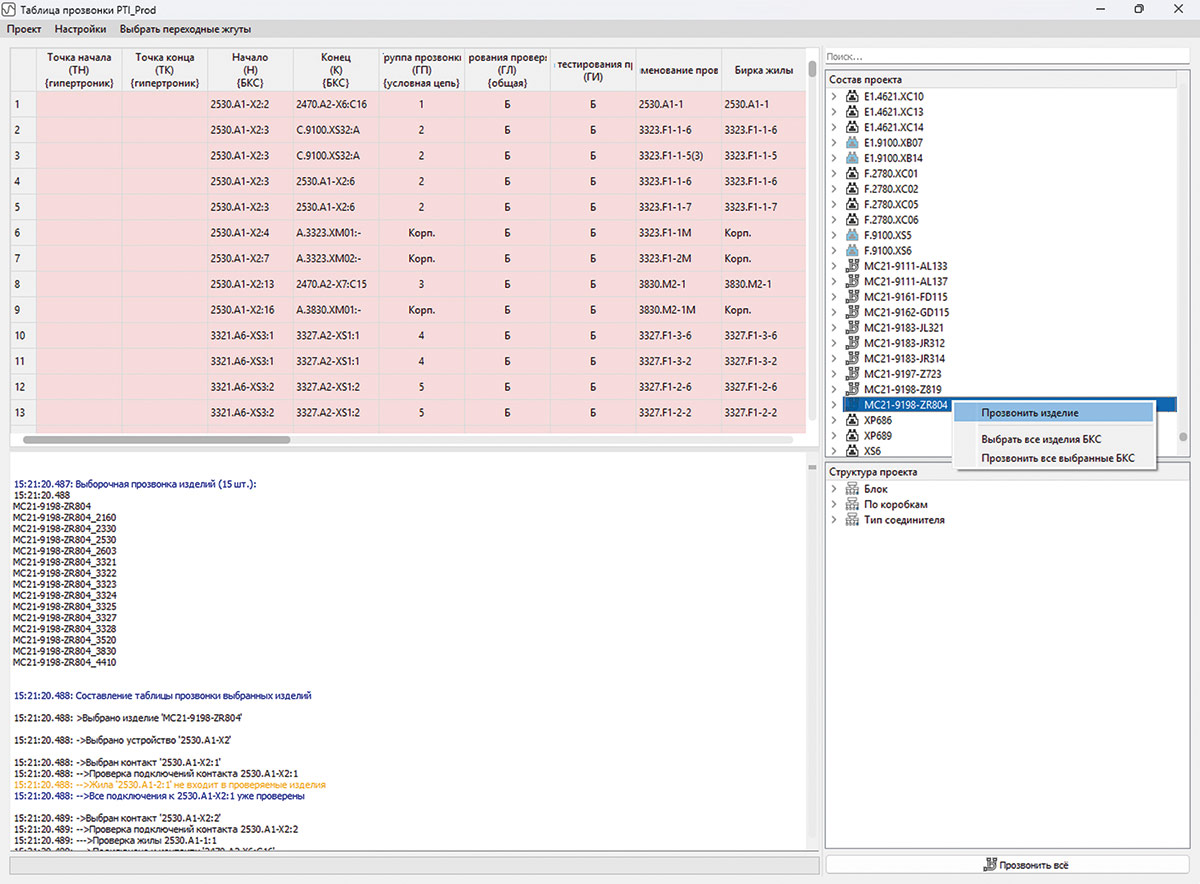Expand the По коробкам structure node
Screen dimensions: 1200x884
(834, 505)
